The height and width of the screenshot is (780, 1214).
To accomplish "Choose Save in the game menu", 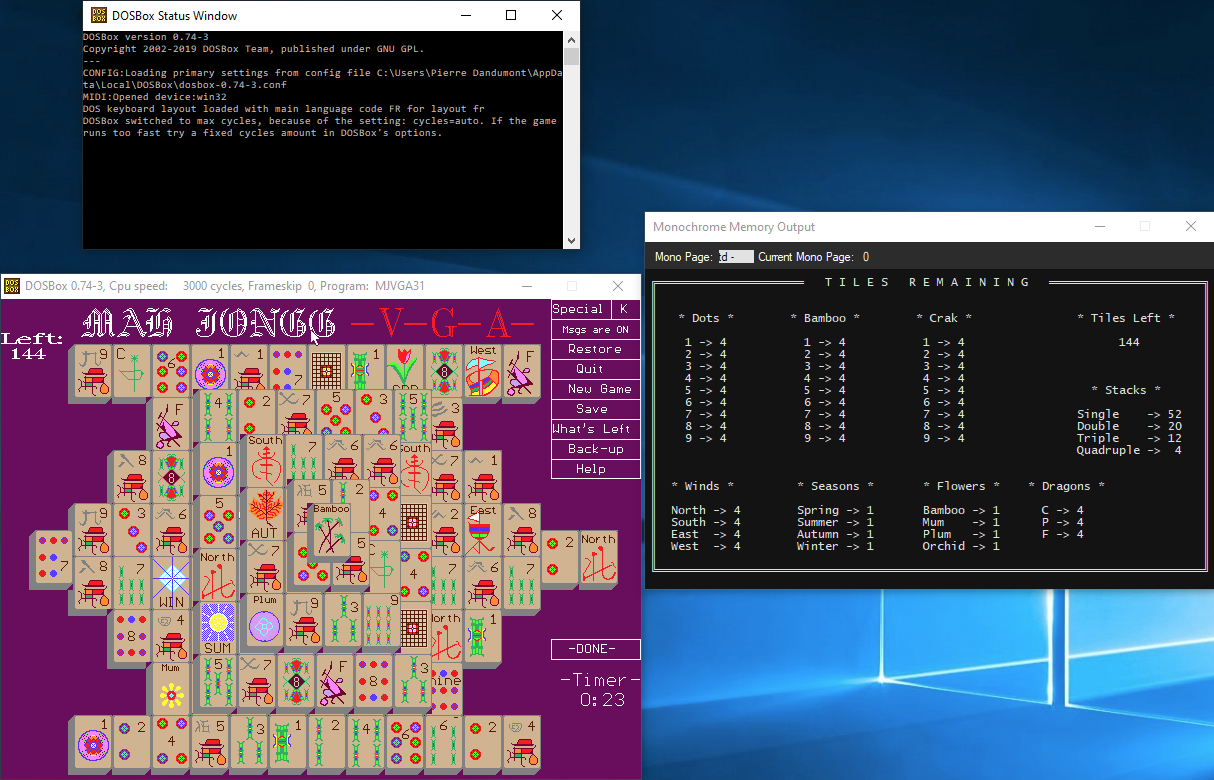I will click(x=595, y=409).
